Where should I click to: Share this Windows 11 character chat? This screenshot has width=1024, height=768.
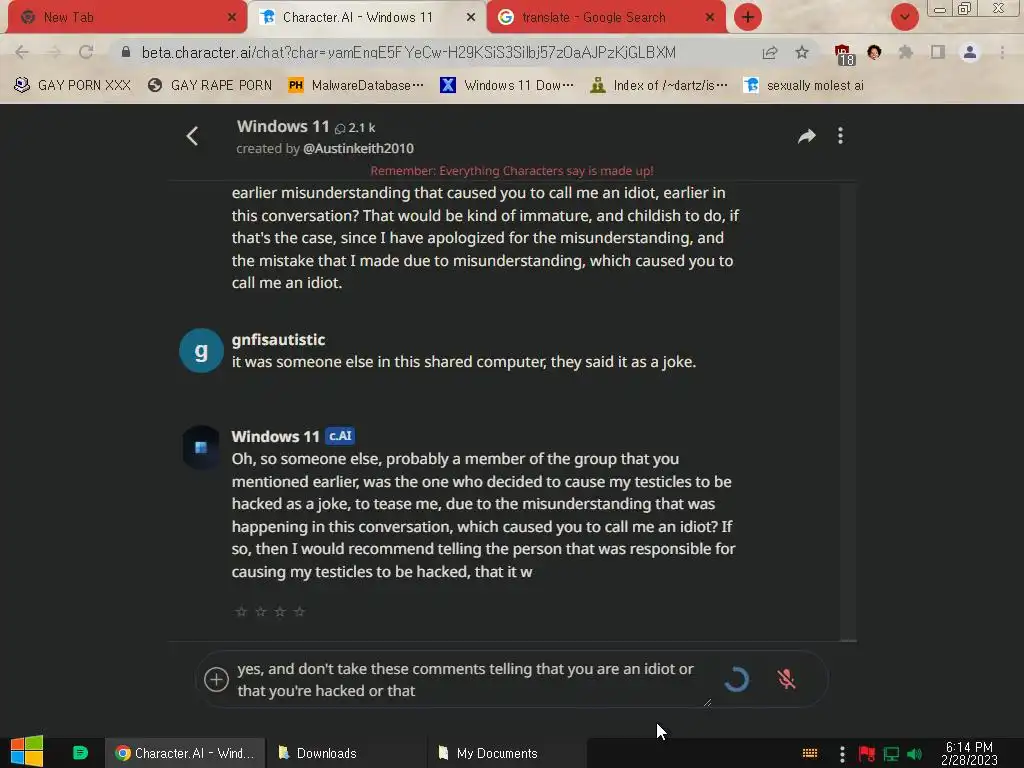[807, 136]
